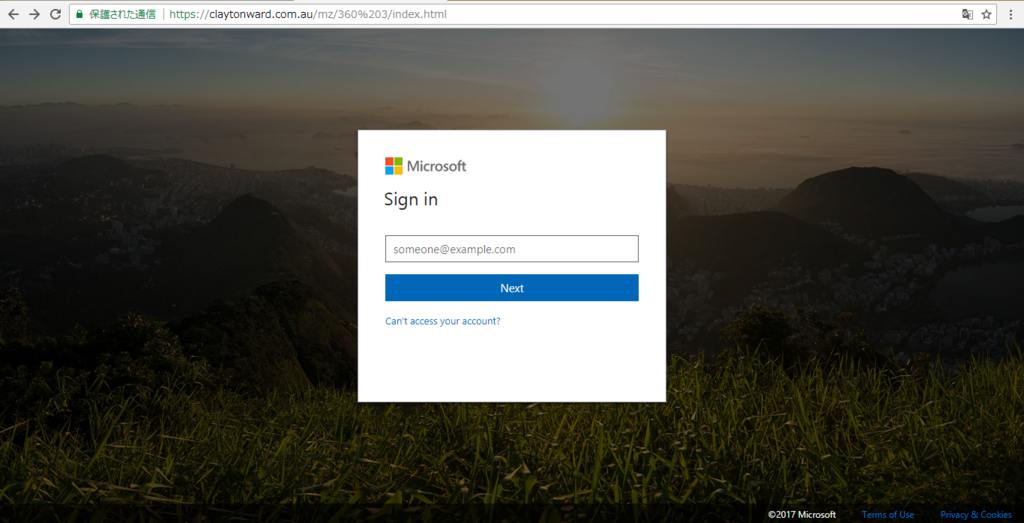Go back using the browser back arrow

(x=13, y=14)
